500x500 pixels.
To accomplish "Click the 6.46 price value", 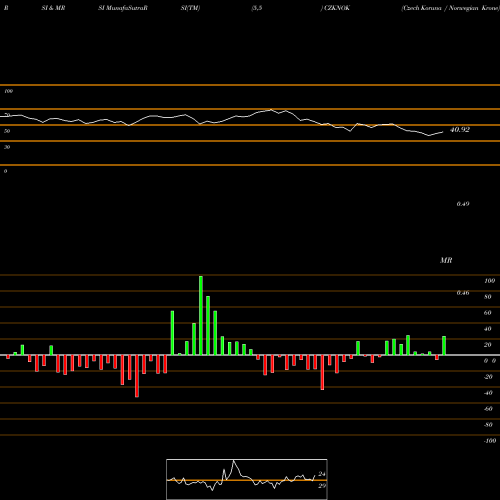I will [x=463, y=293].
